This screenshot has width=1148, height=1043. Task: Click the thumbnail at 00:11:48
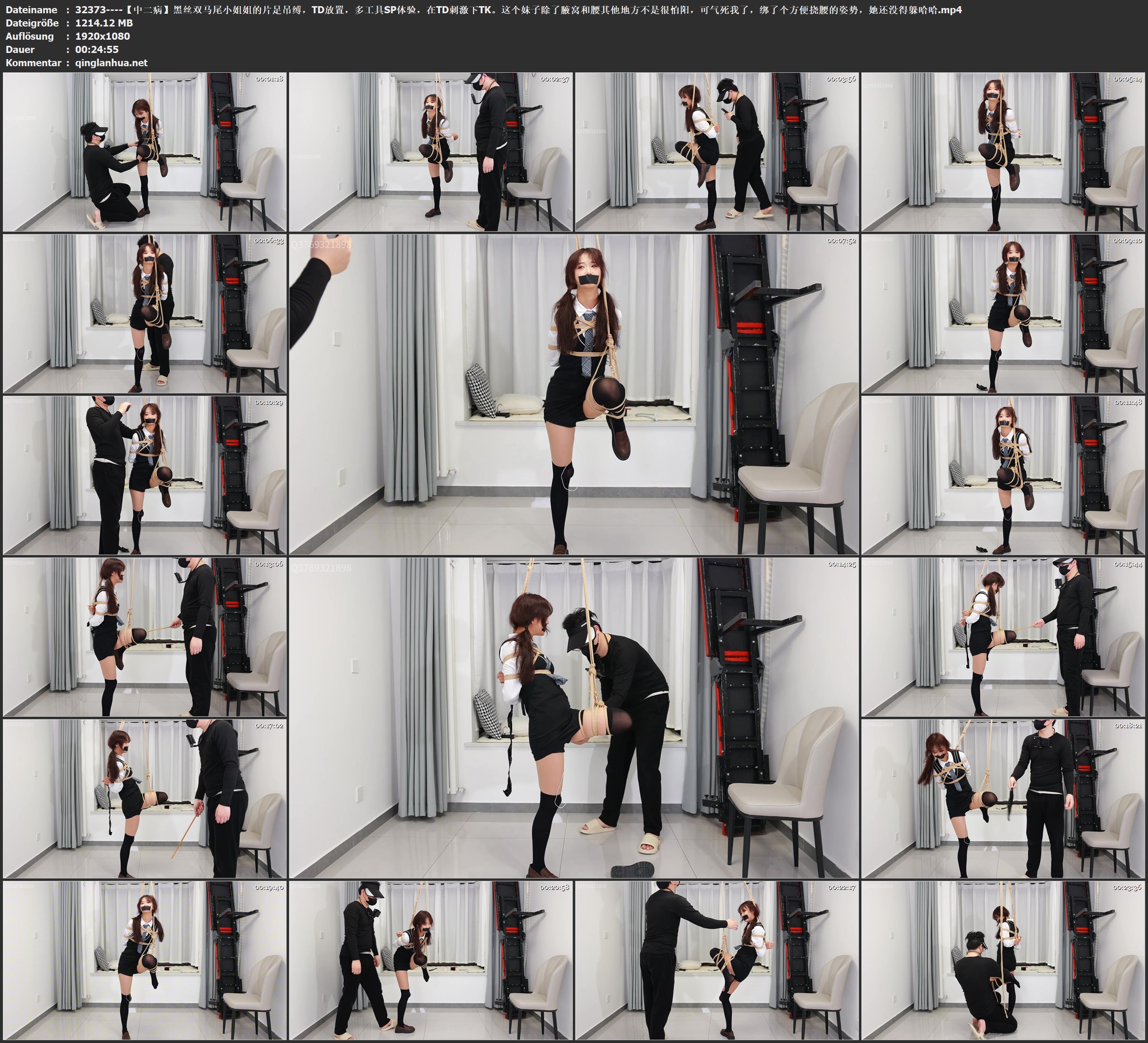click(1003, 475)
